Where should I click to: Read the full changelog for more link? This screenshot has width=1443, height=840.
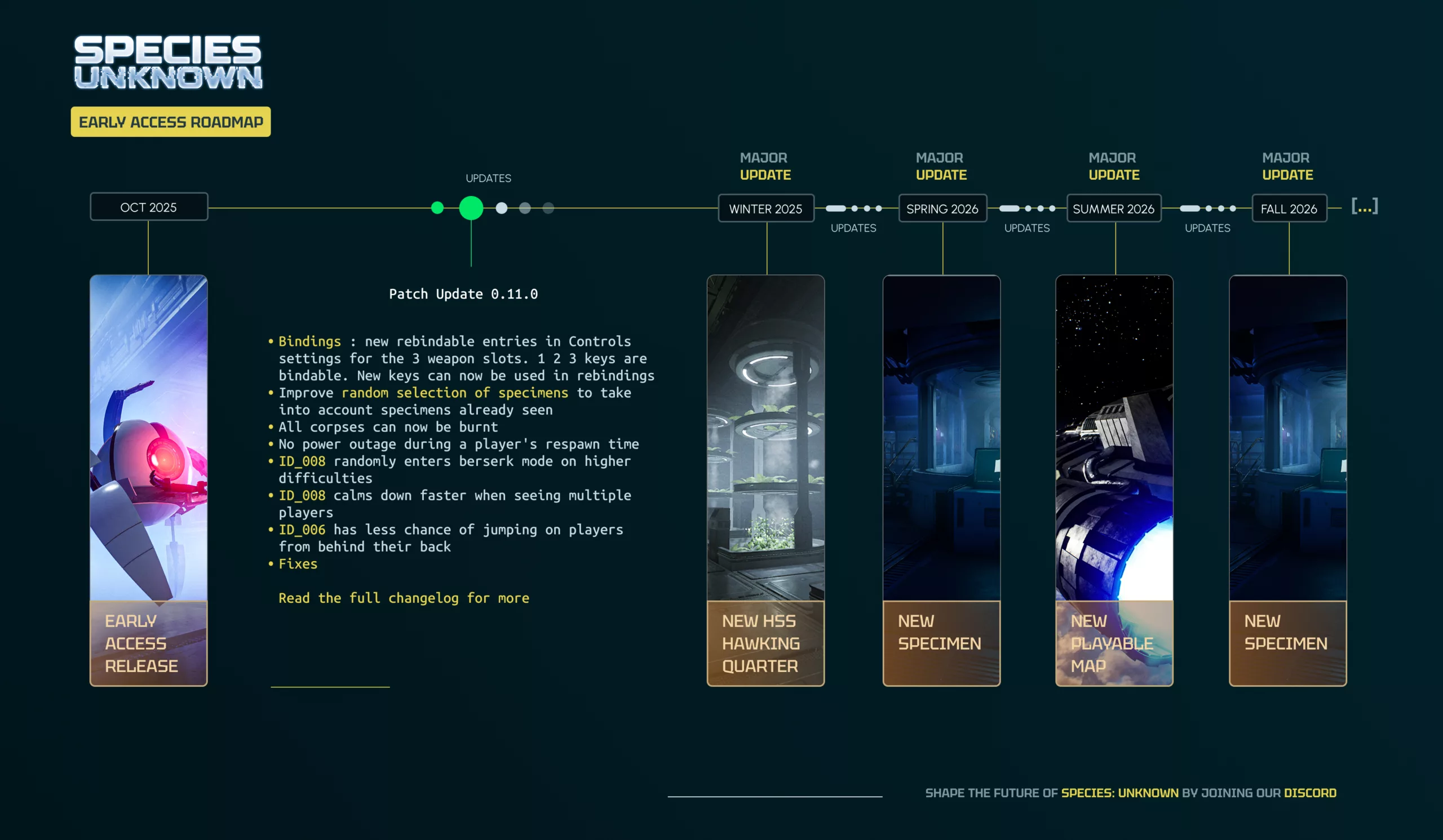[403, 598]
